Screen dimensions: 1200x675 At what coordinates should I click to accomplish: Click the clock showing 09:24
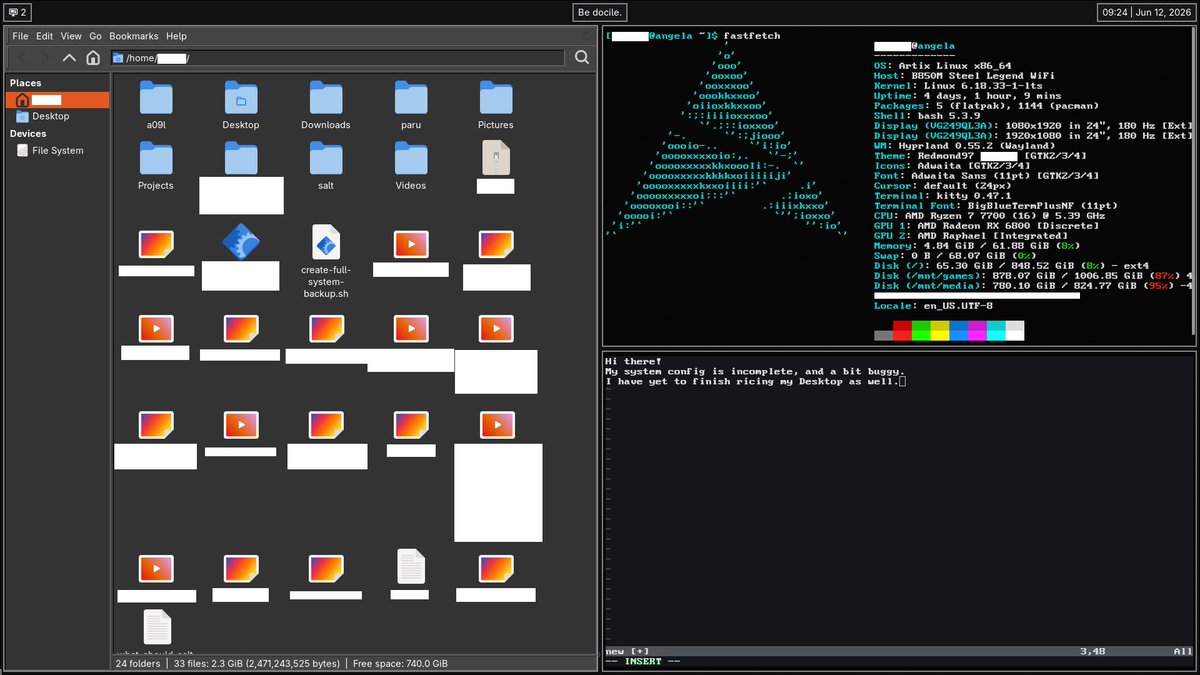pyautogui.click(x=1115, y=12)
